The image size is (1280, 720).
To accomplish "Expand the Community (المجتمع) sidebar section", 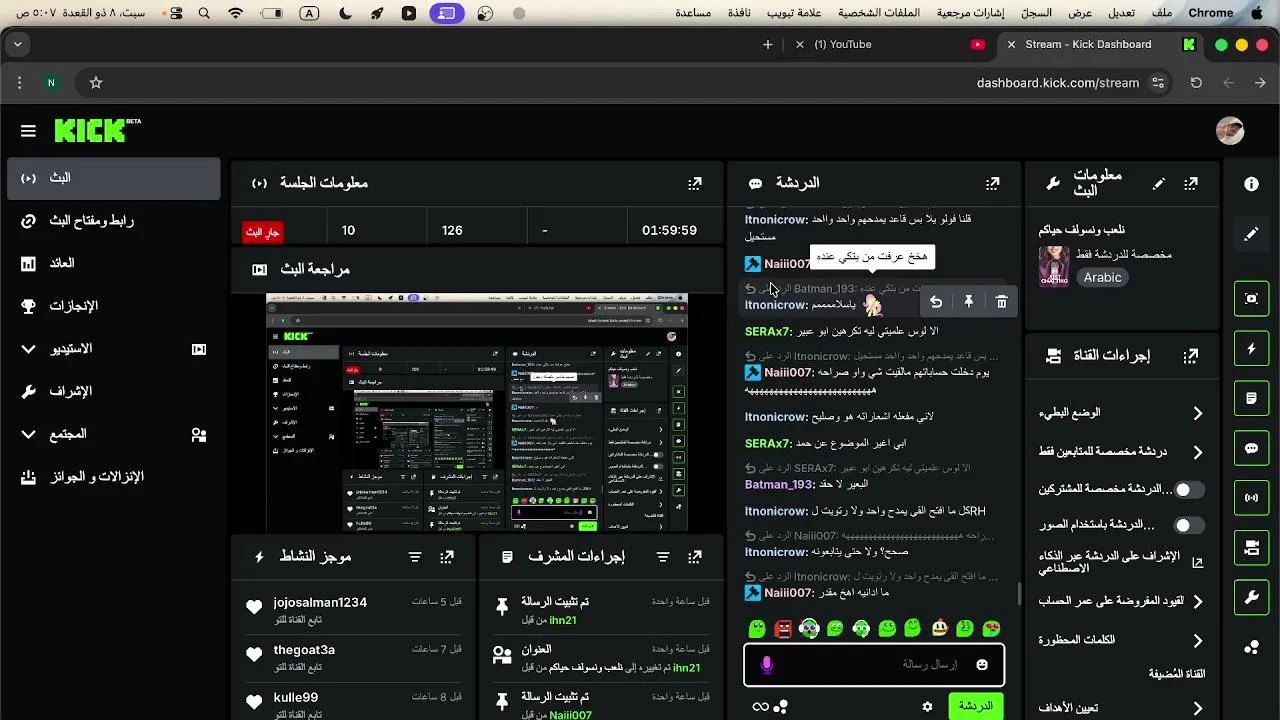I will pyautogui.click(x=28, y=434).
